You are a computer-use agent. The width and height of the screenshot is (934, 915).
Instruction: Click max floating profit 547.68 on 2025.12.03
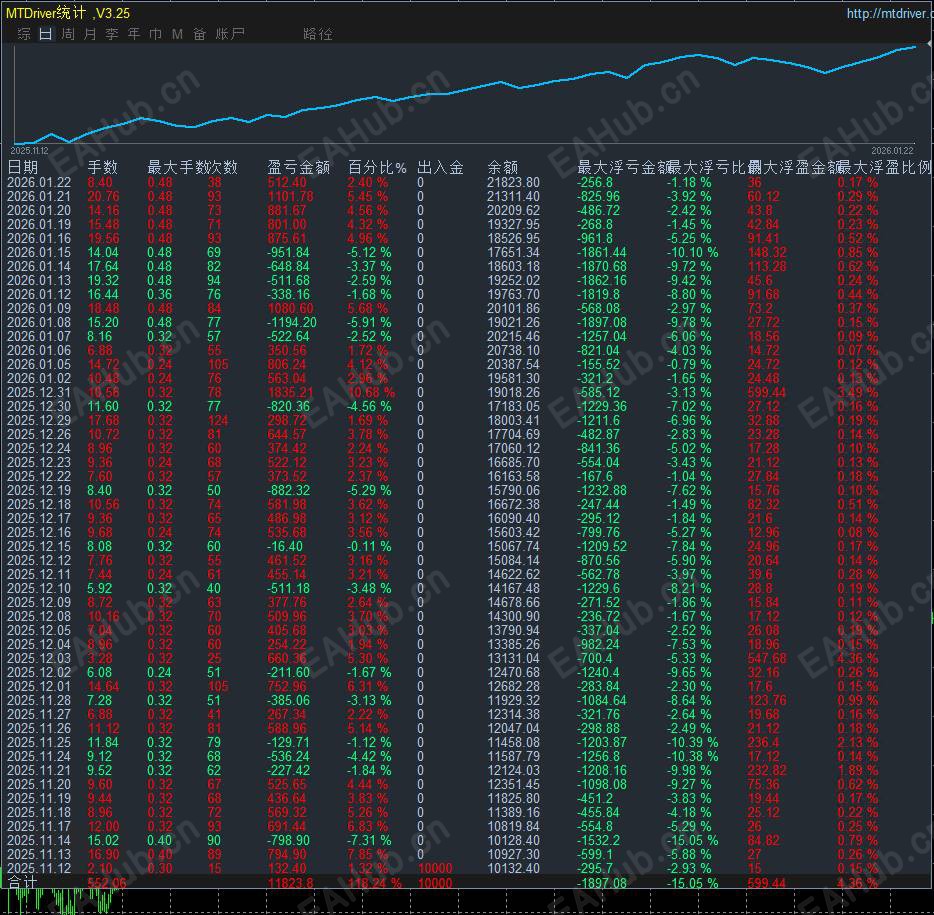coord(767,658)
